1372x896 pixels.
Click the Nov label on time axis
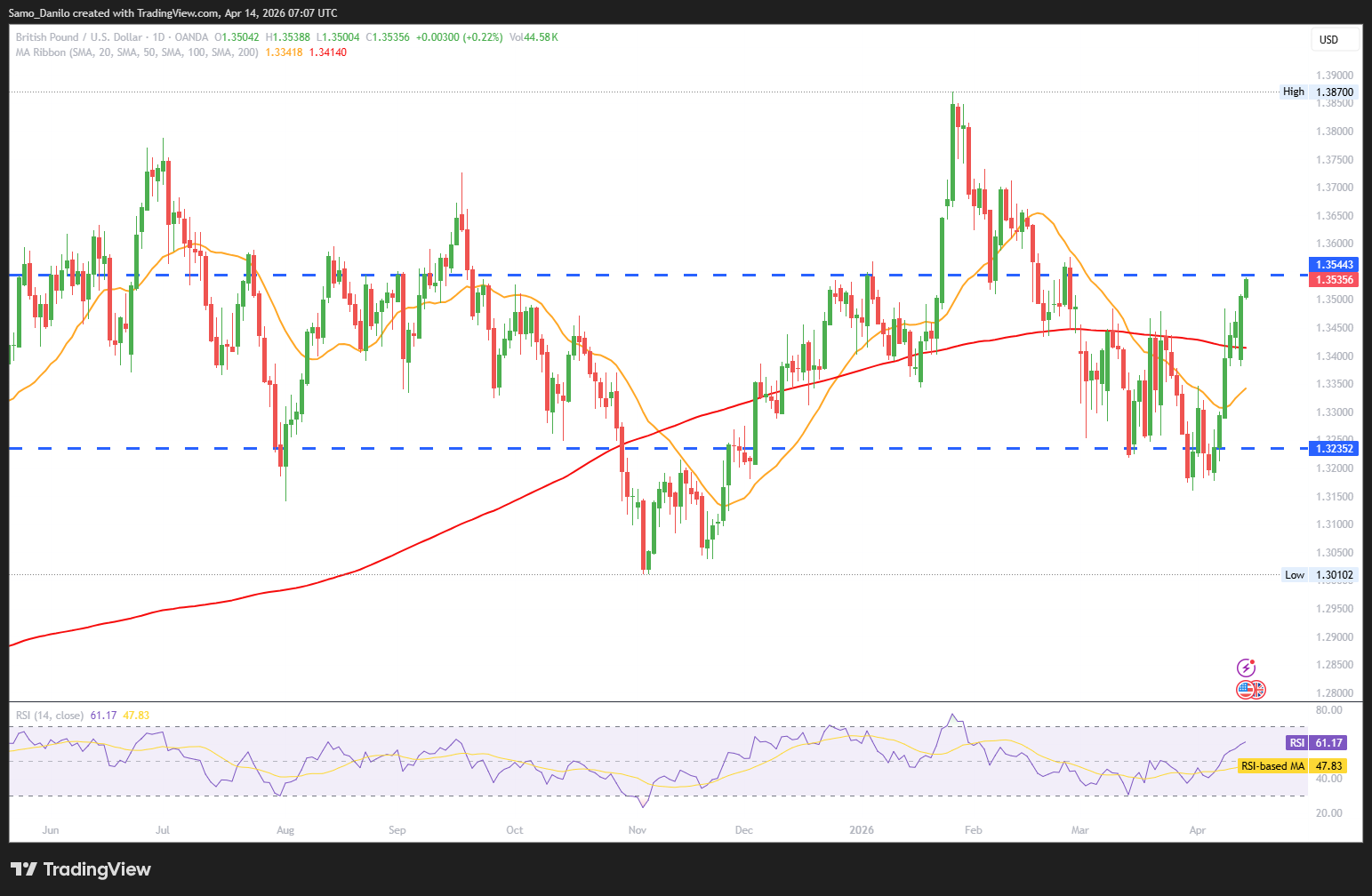click(x=637, y=830)
